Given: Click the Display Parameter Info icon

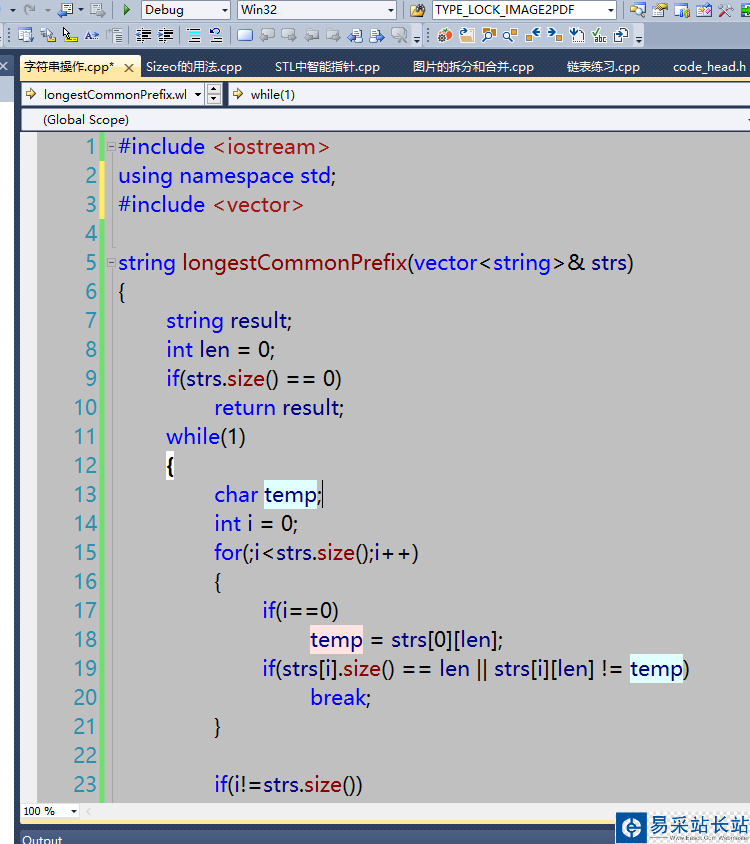Looking at the screenshot, I should pyautogui.click(x=48, y=35).
